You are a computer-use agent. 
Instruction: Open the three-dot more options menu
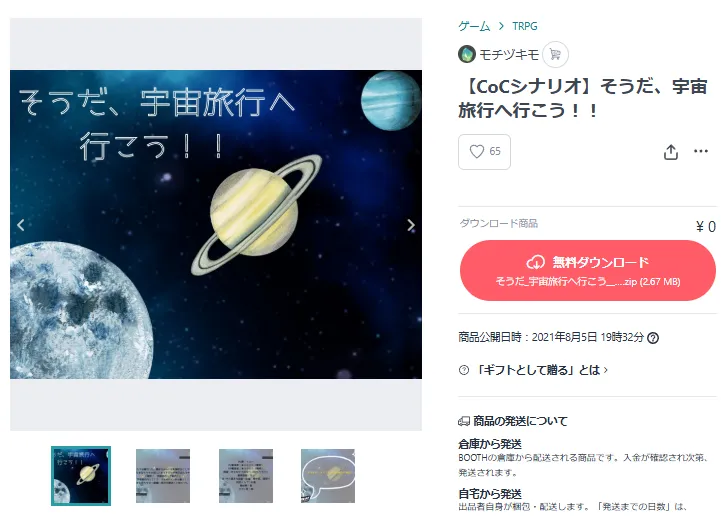point(700,151)
